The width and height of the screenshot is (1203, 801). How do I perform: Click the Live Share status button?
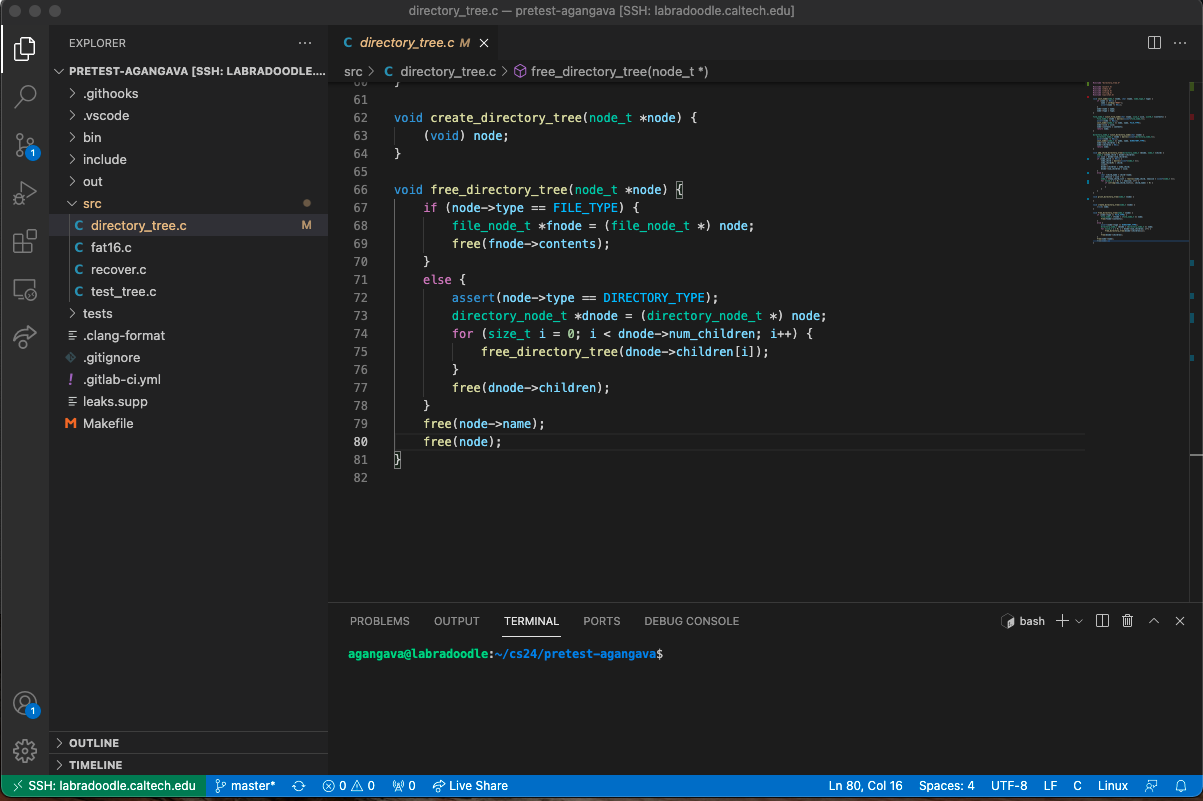(470, 786)
